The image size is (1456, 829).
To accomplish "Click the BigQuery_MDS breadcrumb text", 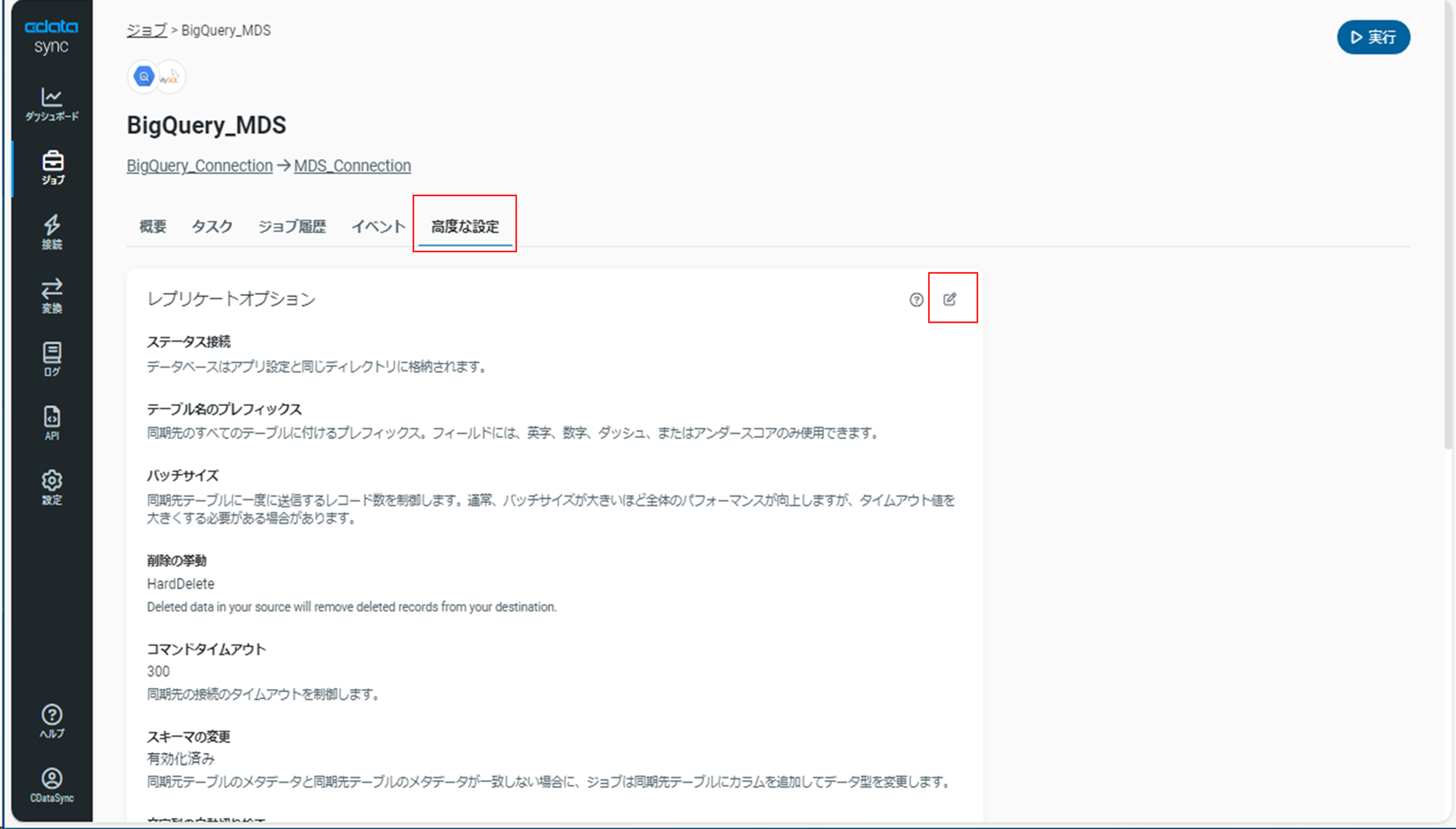I will point(226,30).
